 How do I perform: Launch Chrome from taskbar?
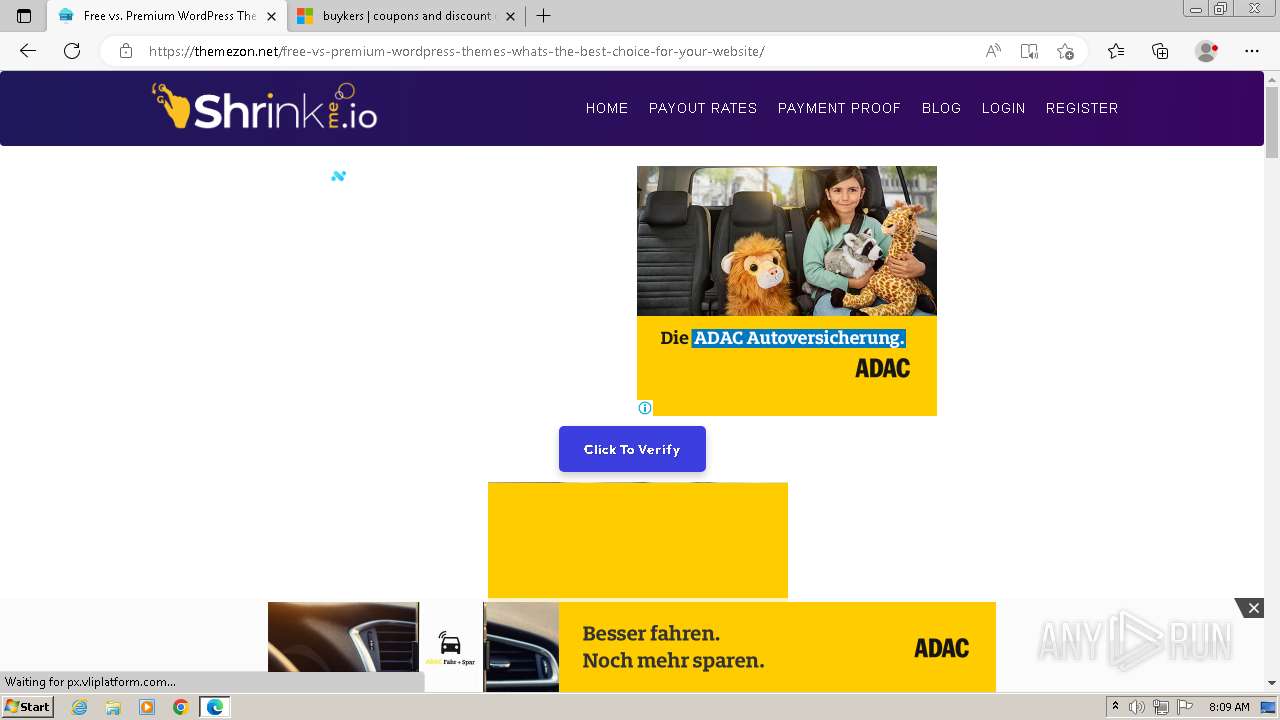(x=180, y=707)
